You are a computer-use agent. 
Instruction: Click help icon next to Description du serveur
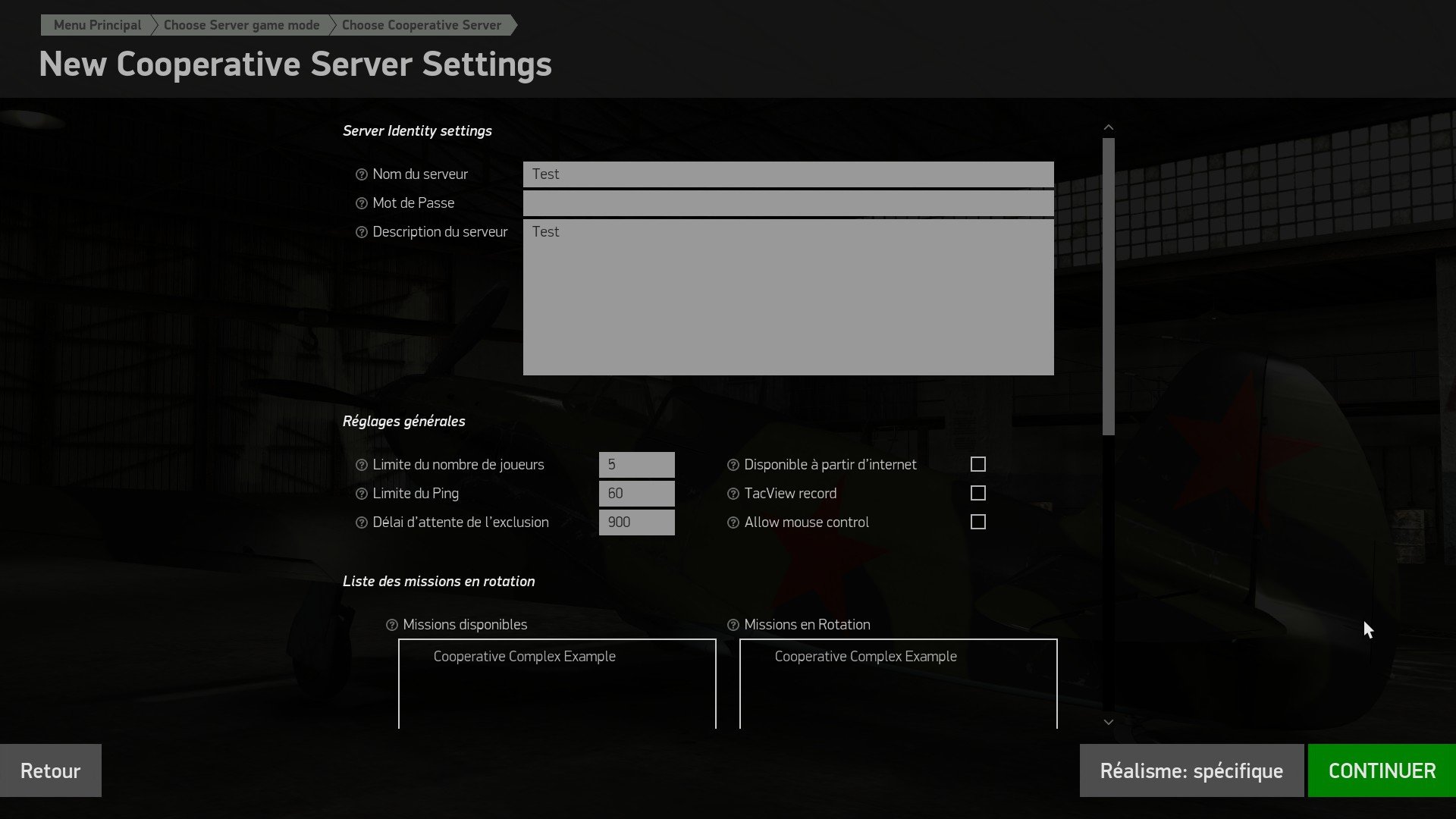(x=362, y=232)
